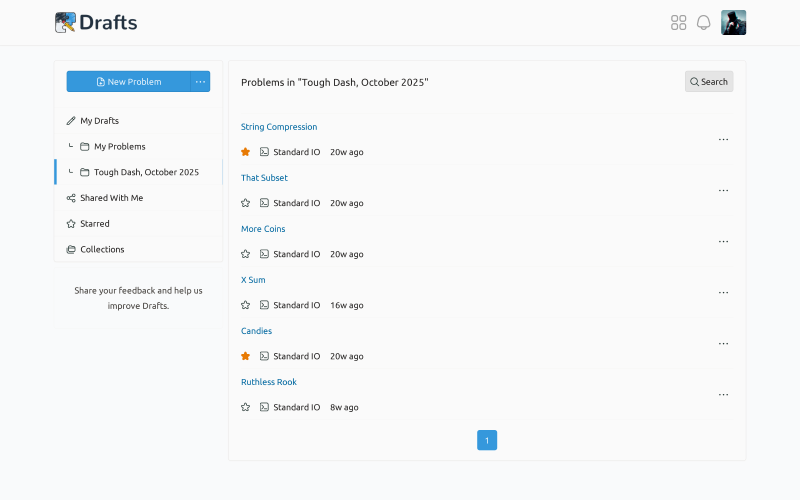Star the X Sum problem
The height and width of the screenshot is (500, 800).
pyautogui.click(x=245, y=305)
